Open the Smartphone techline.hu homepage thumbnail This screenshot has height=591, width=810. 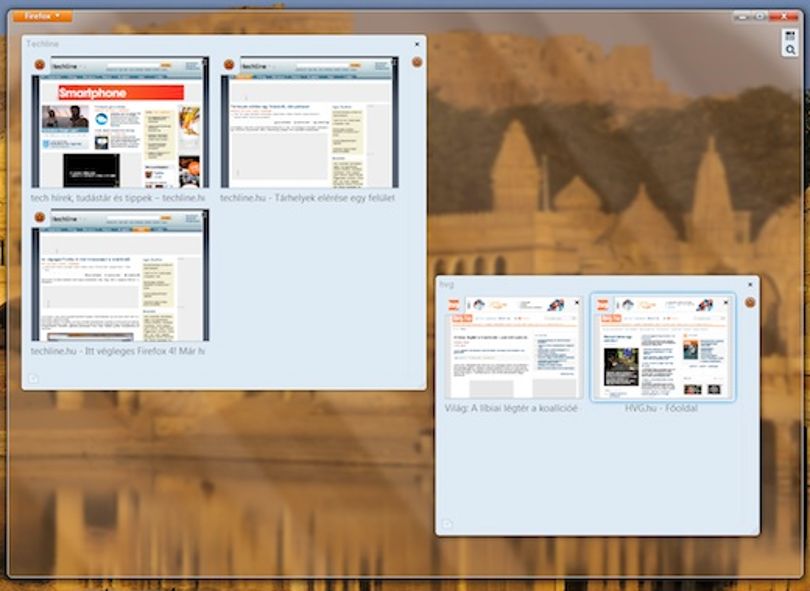pyautogui.click(x=120, y=122)
